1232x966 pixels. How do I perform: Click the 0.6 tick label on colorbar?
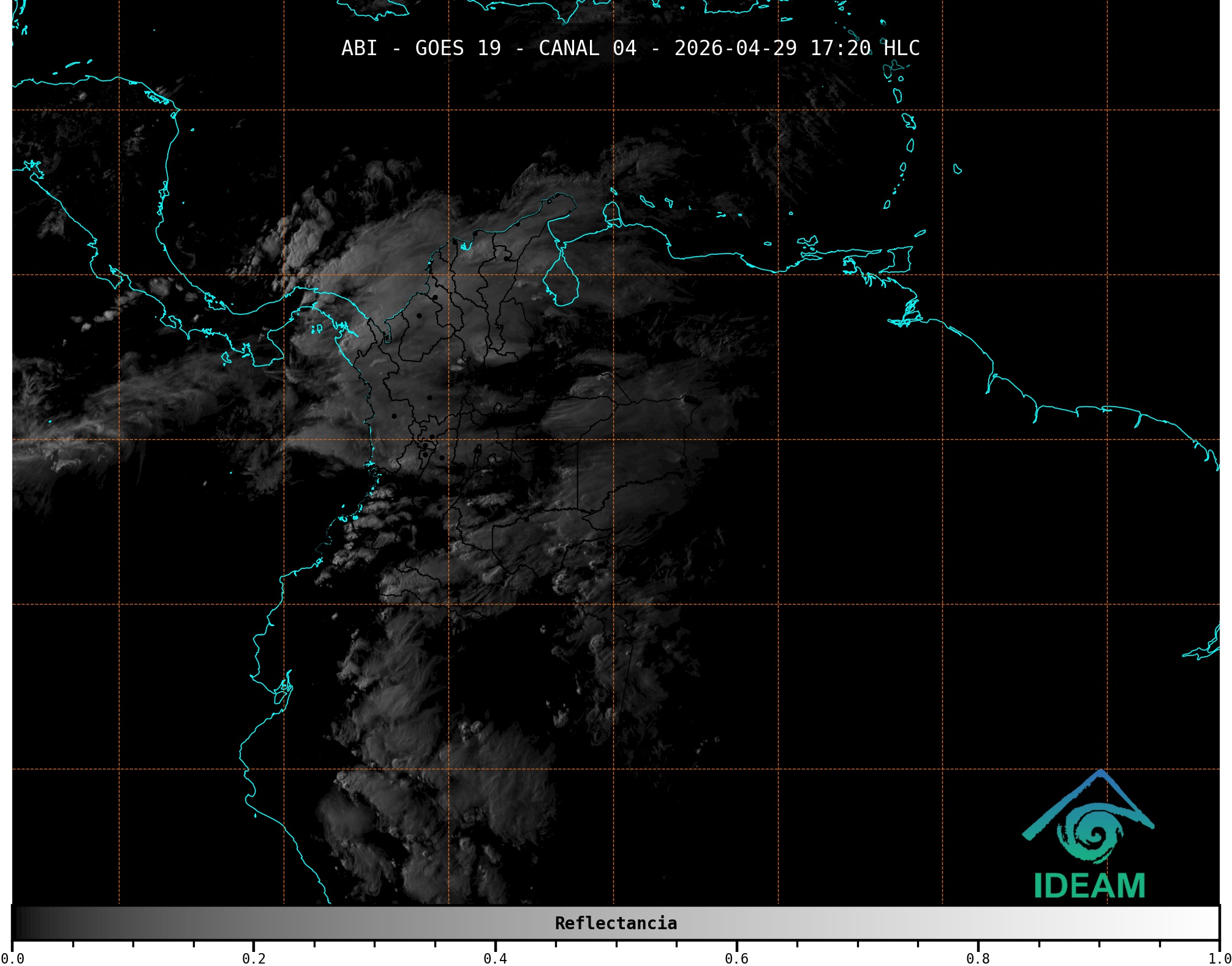click(x=736, y=958)
